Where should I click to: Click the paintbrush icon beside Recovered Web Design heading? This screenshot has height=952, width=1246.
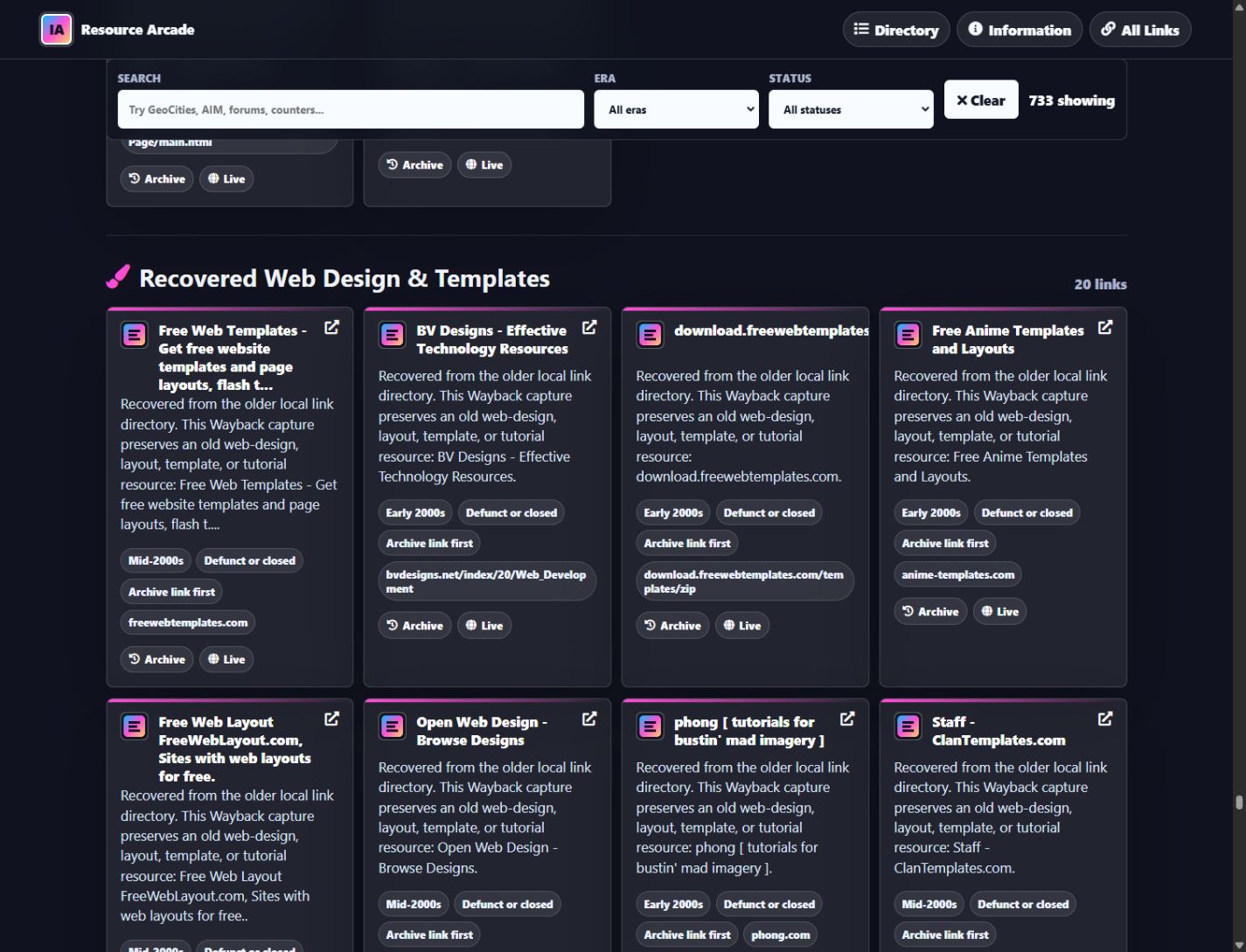point(118,277)
